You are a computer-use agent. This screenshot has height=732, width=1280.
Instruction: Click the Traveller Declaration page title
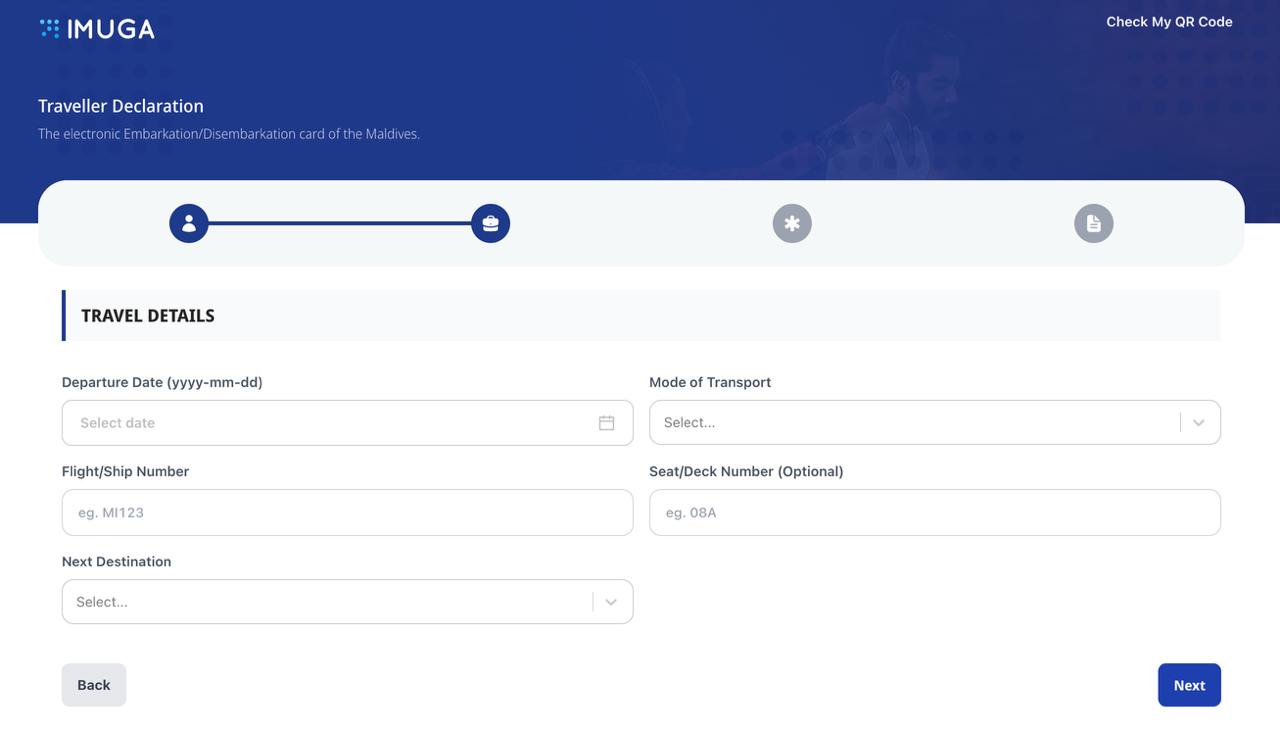point(121,106)
